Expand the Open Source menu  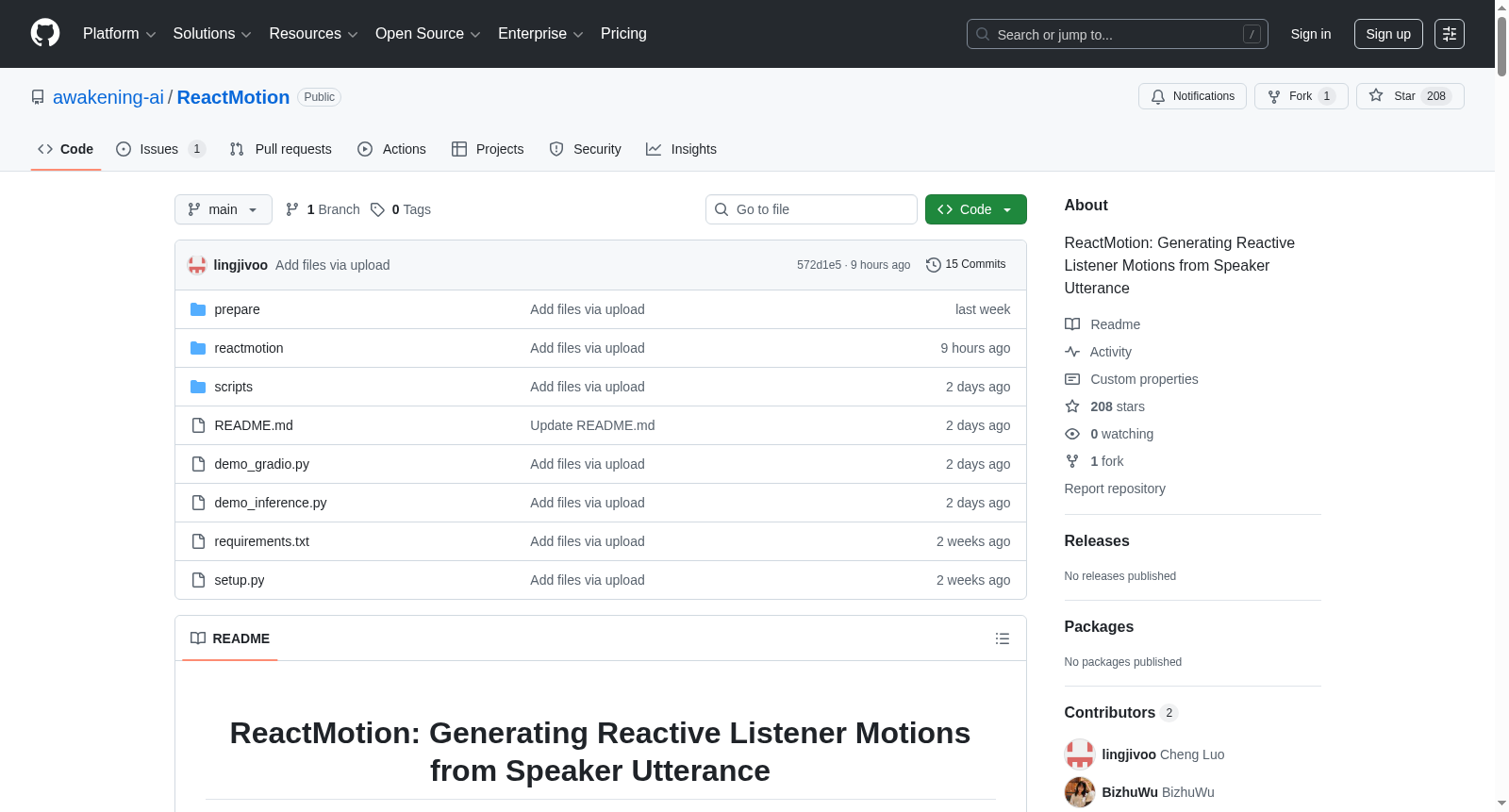(428, 34)
